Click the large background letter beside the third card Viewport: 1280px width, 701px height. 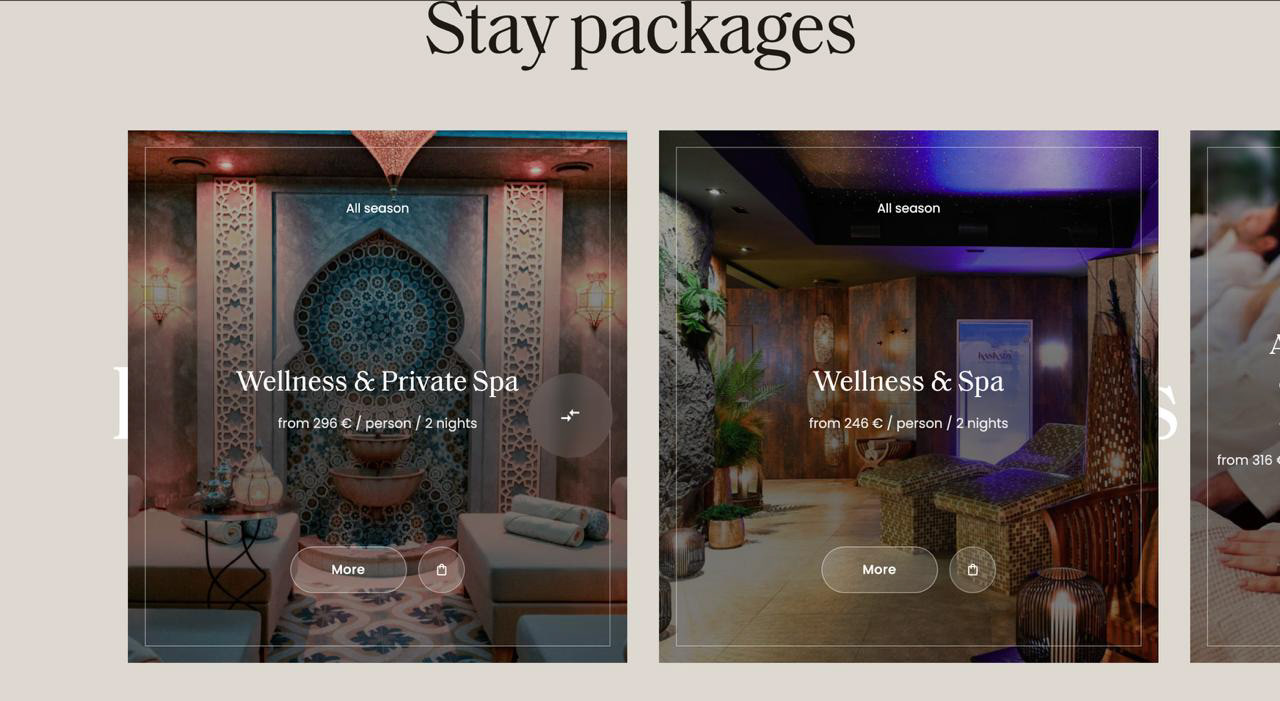point(1168,412)
